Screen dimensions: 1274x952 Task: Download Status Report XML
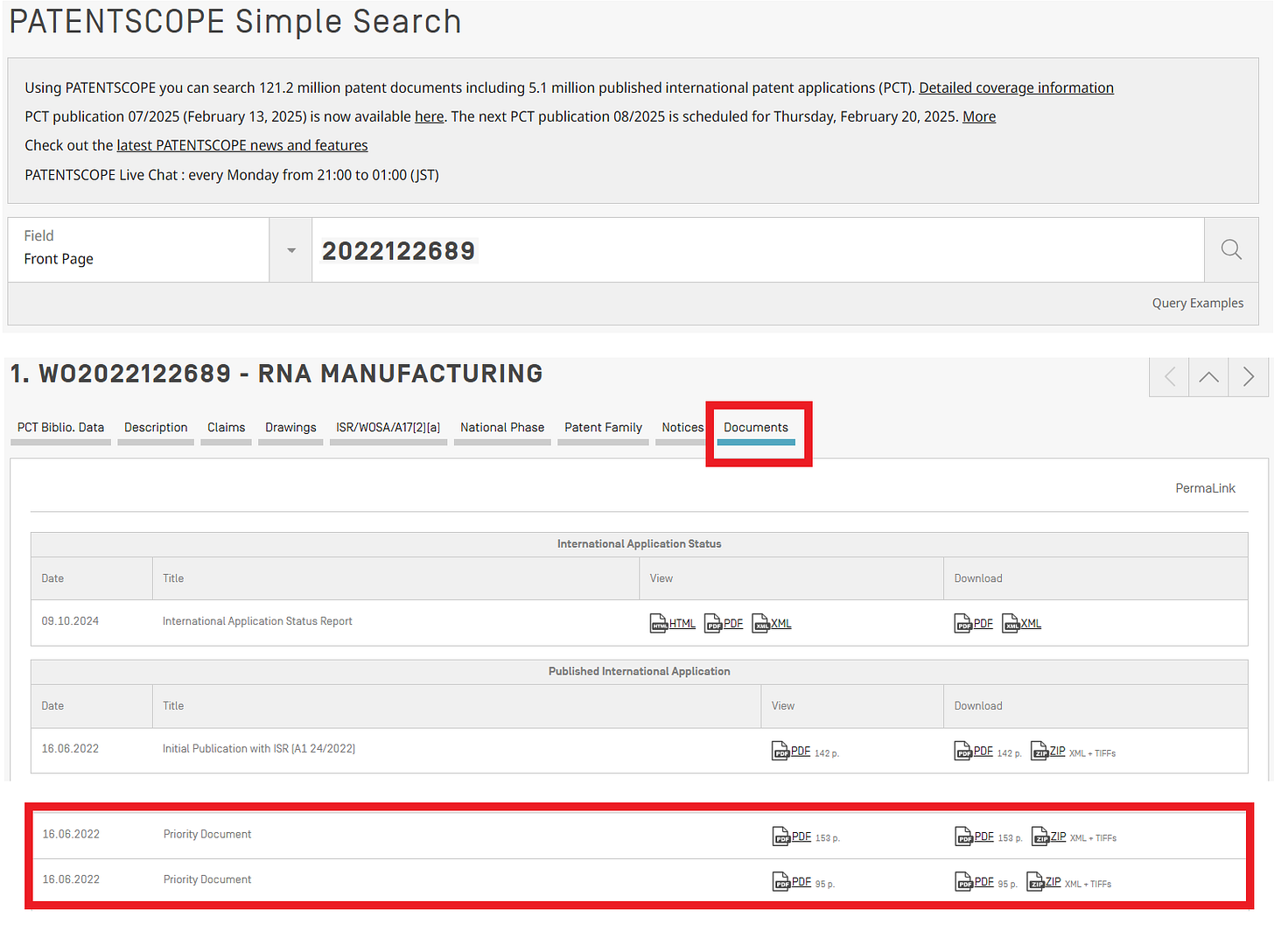1022,623
